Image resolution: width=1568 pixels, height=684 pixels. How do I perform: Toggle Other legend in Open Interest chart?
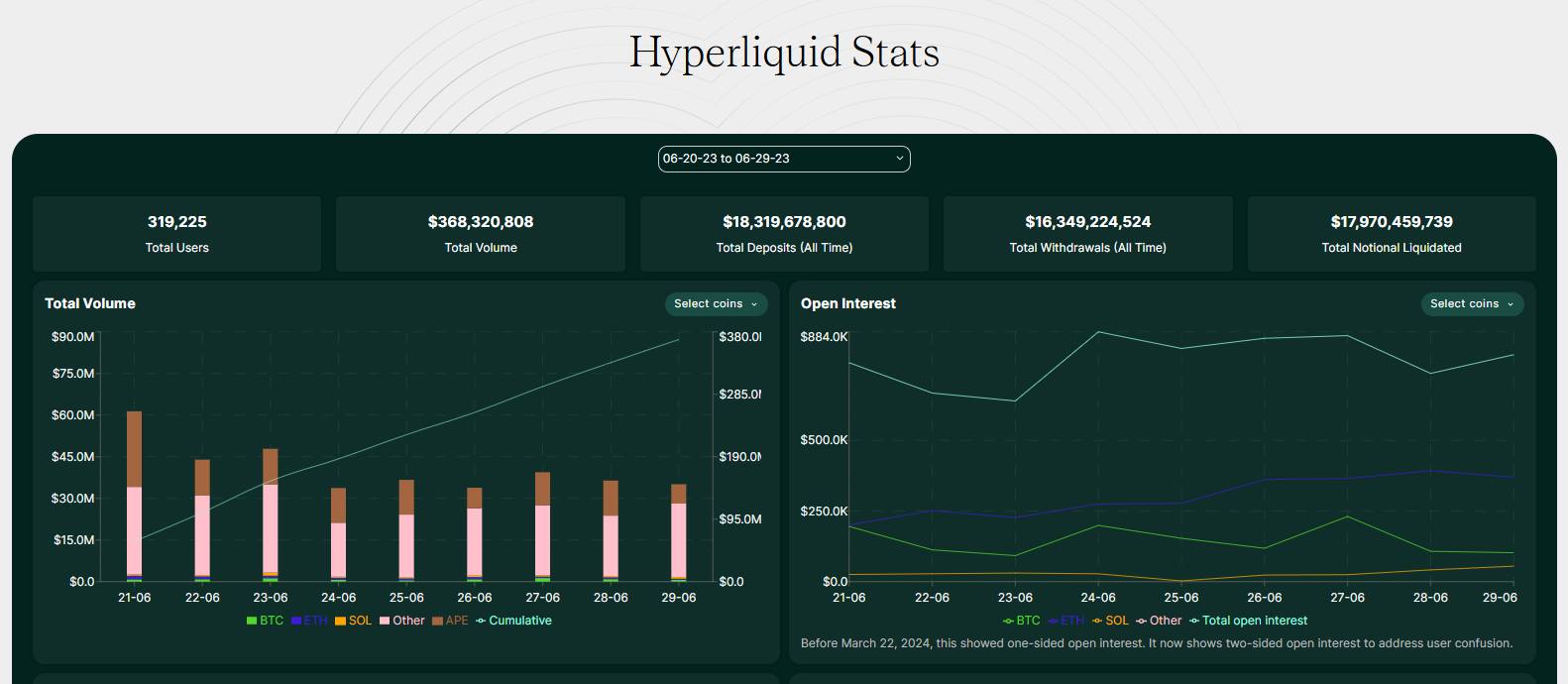click(x=1159, y=621)
